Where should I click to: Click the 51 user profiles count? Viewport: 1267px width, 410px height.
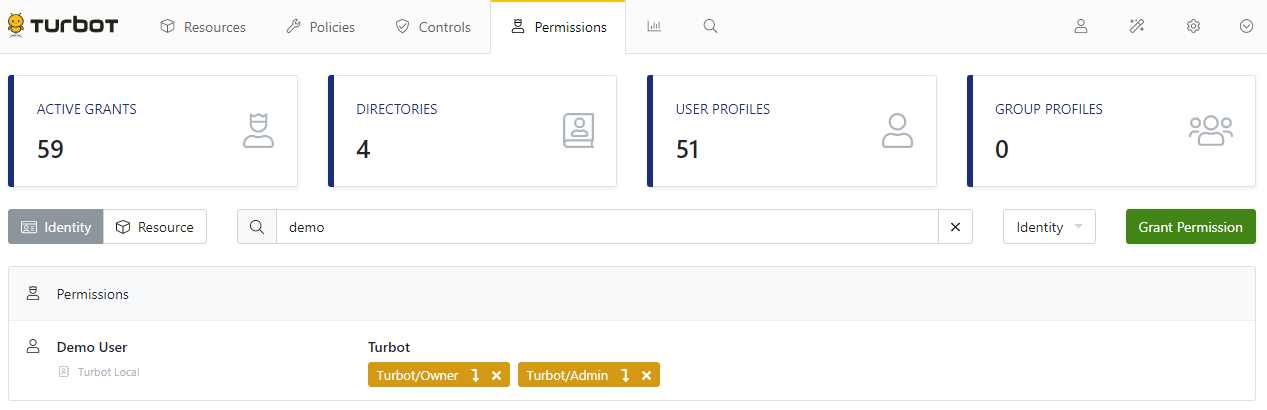coord(688,149)
